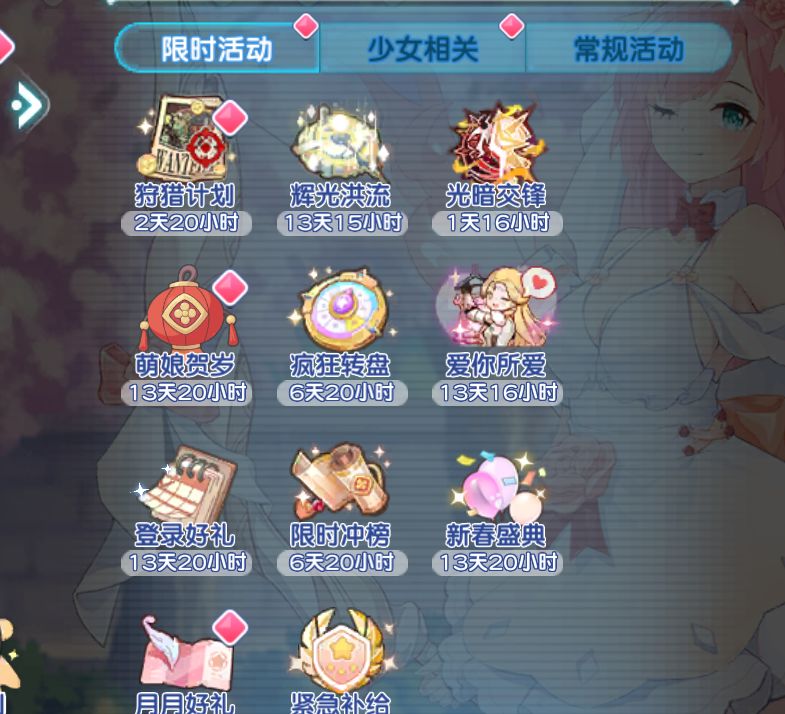Click the 2天20小时 timer under 狩猎计划
This screenshot has width=785, height=714.
click(186, 223)
